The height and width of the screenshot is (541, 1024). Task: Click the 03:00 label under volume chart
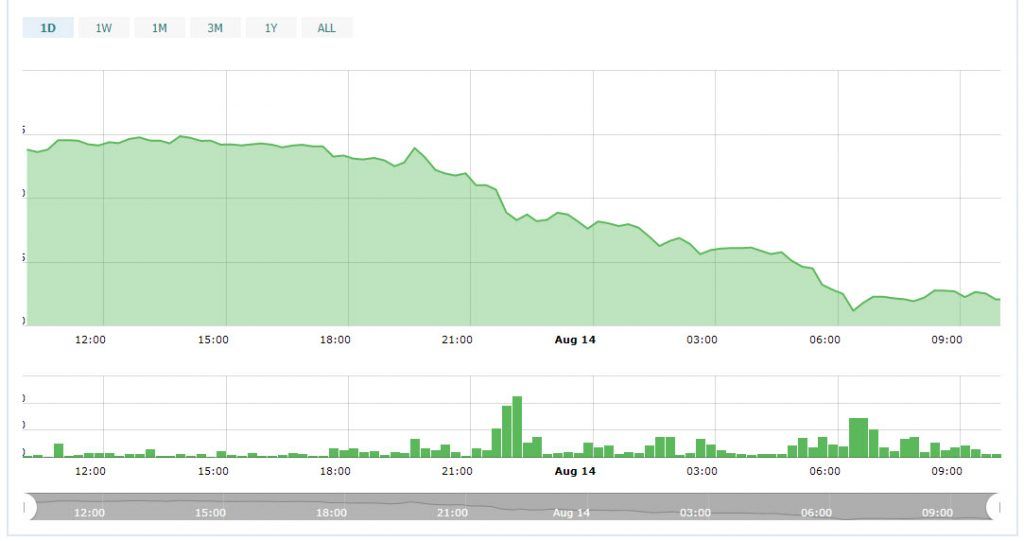click(701, 471)
